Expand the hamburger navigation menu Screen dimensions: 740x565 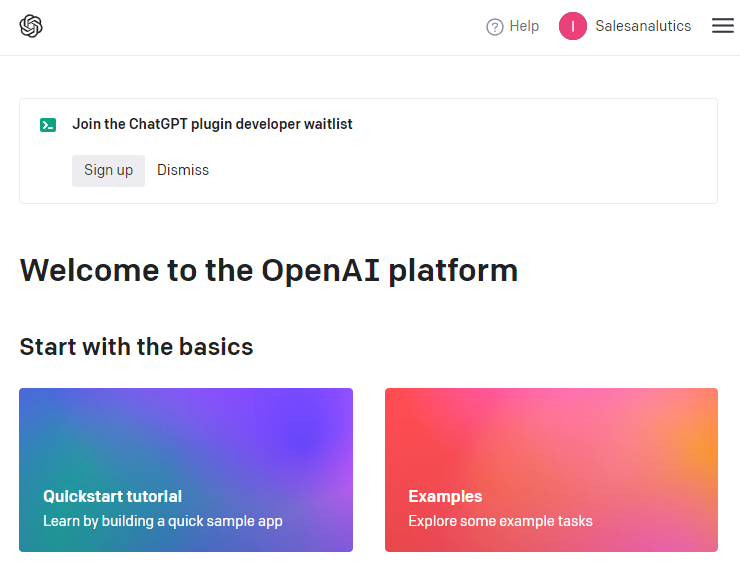pyautogui.click(x=722, y=27)
